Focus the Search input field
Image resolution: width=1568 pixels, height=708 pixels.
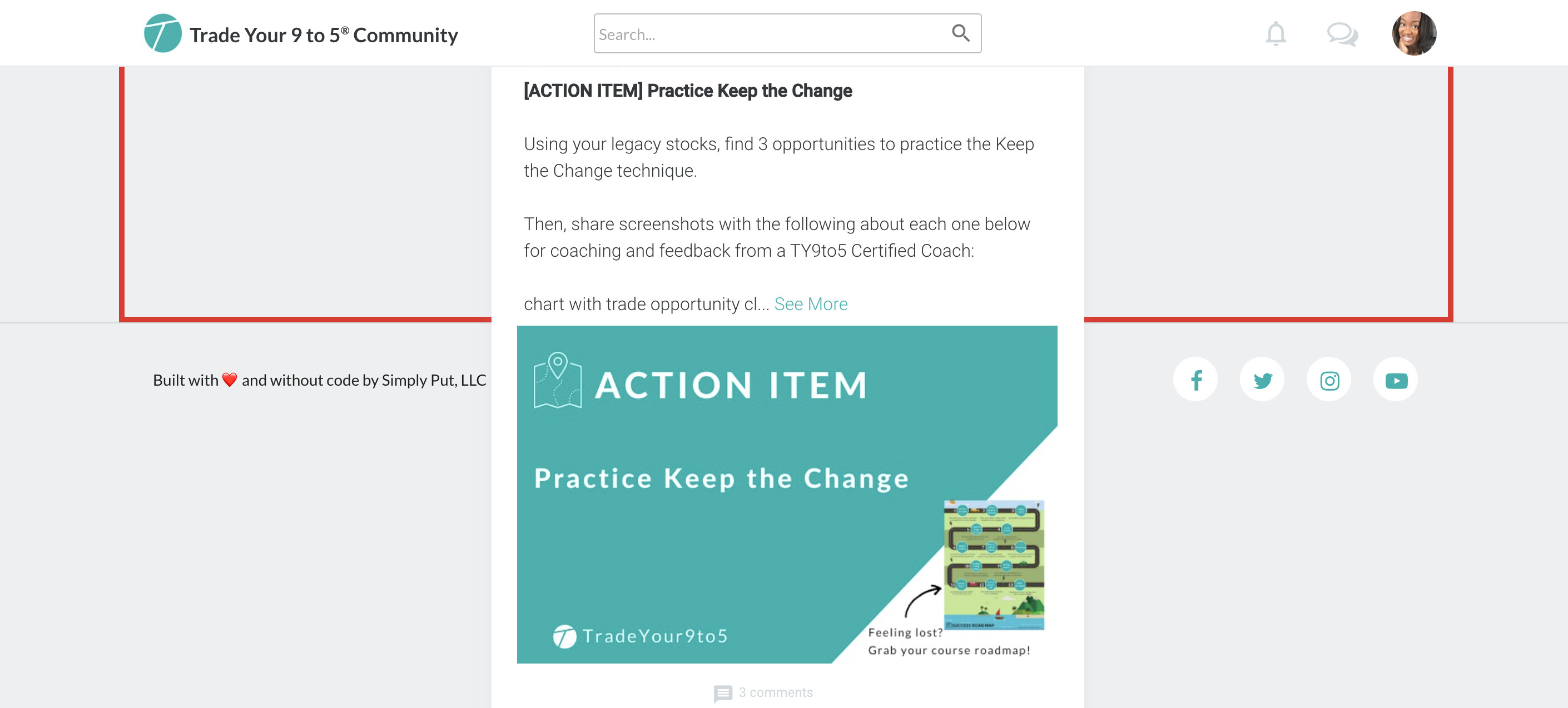pos(770,34)
